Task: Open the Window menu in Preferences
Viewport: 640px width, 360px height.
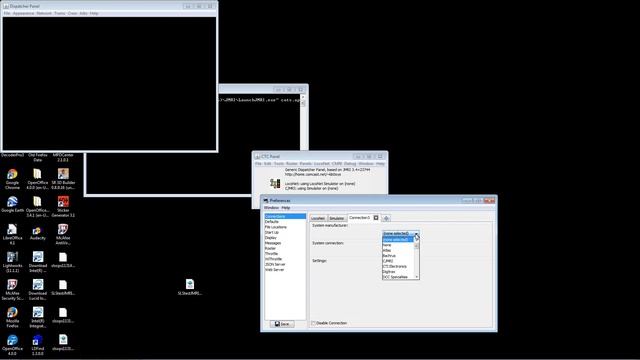Action: 271,208
